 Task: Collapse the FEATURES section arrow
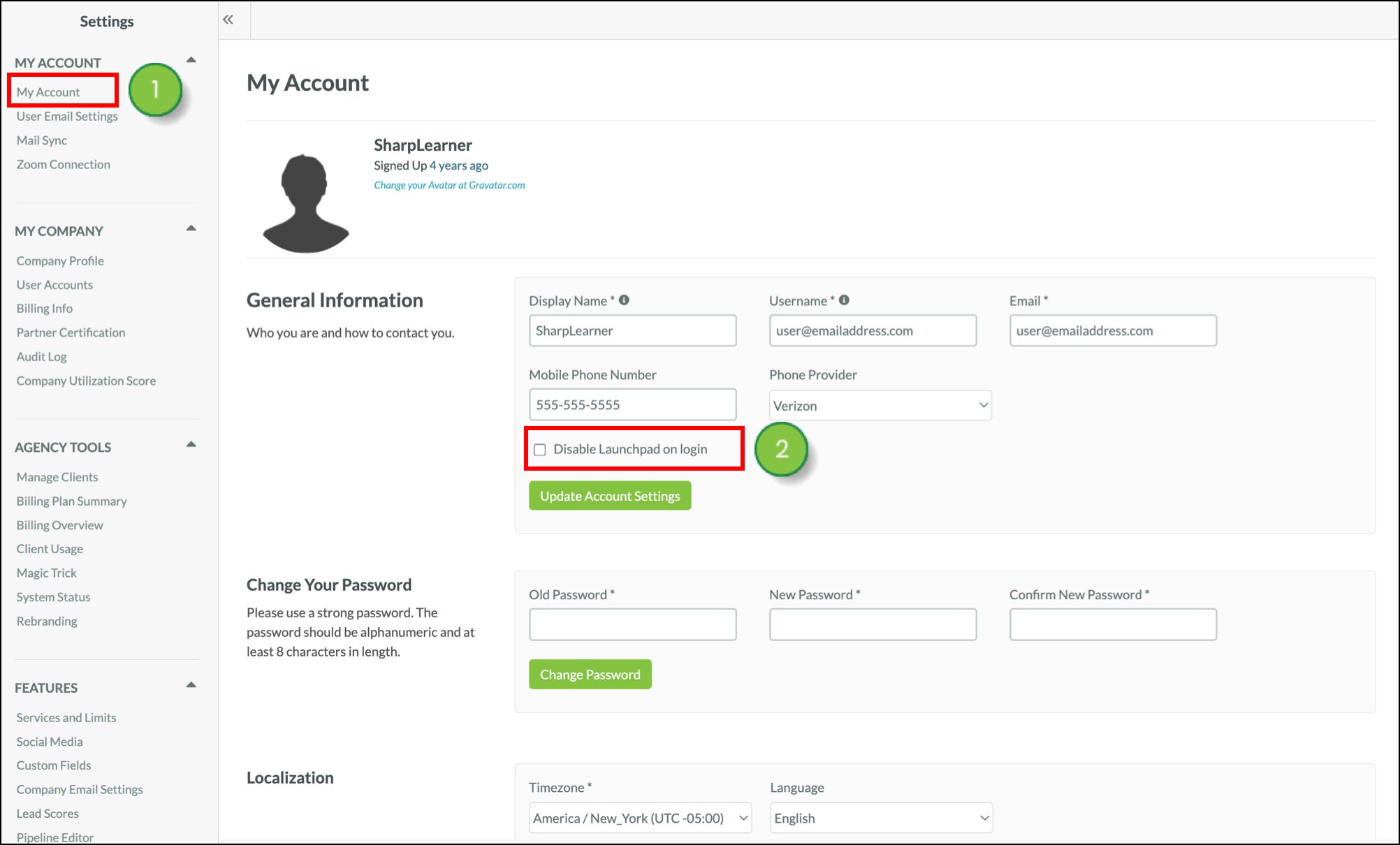[x=191, y=686]
